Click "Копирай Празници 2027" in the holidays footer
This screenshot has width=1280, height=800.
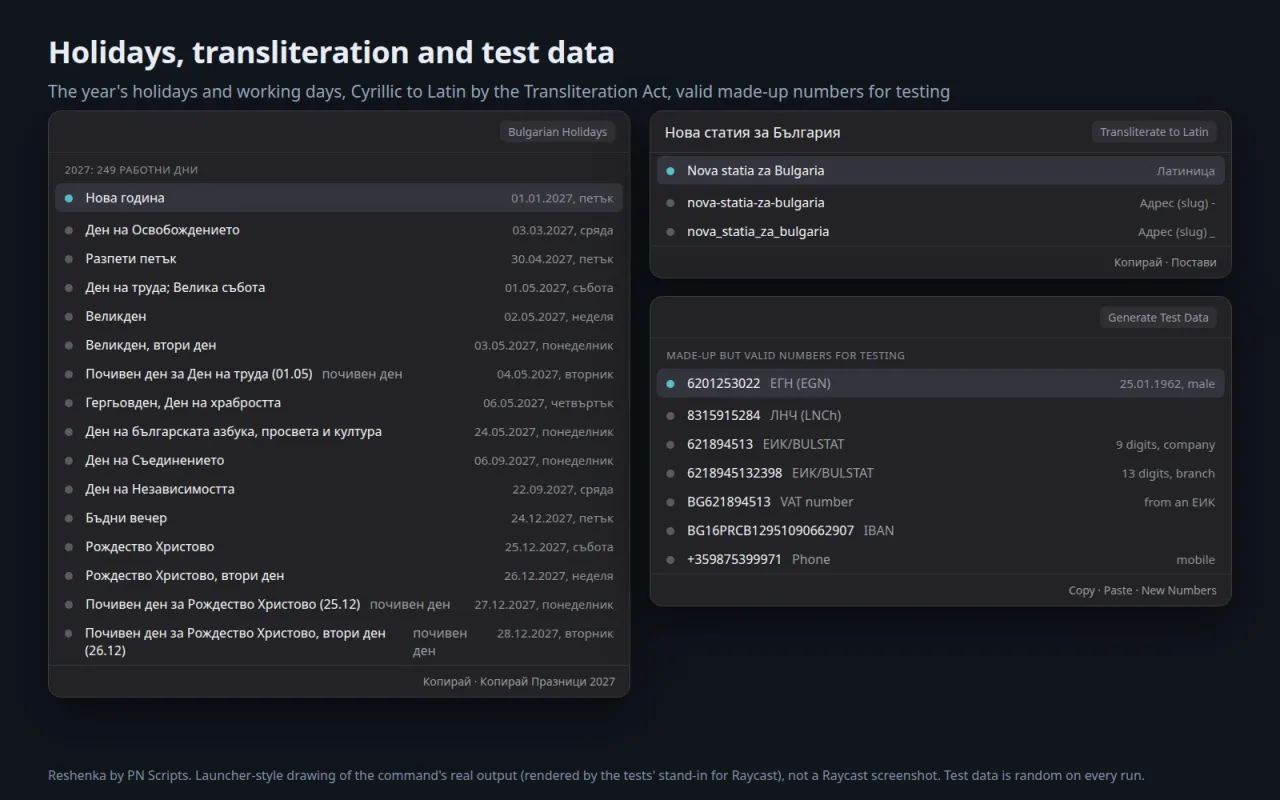coord(548,682)
